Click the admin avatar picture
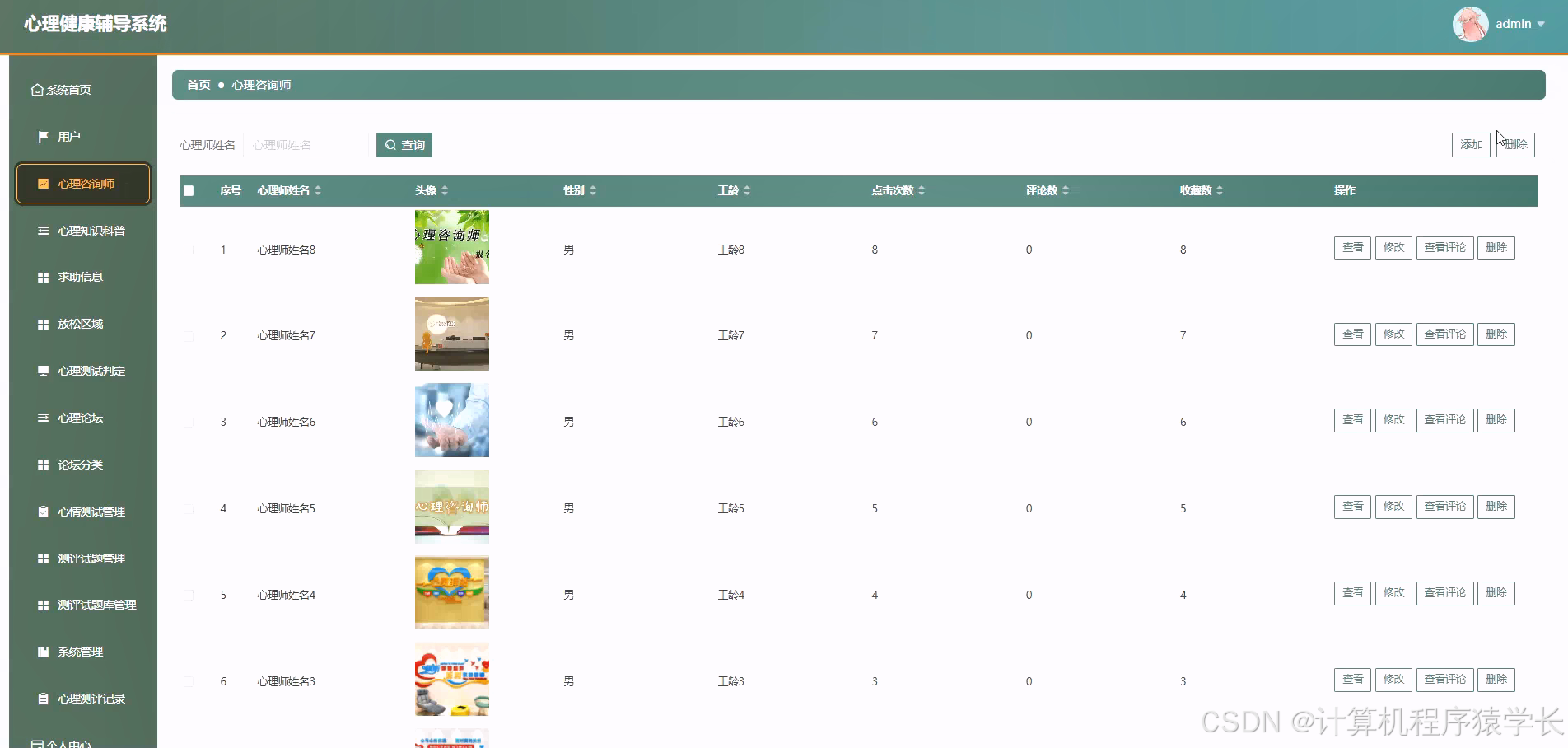 click(x=1470, y=24)
